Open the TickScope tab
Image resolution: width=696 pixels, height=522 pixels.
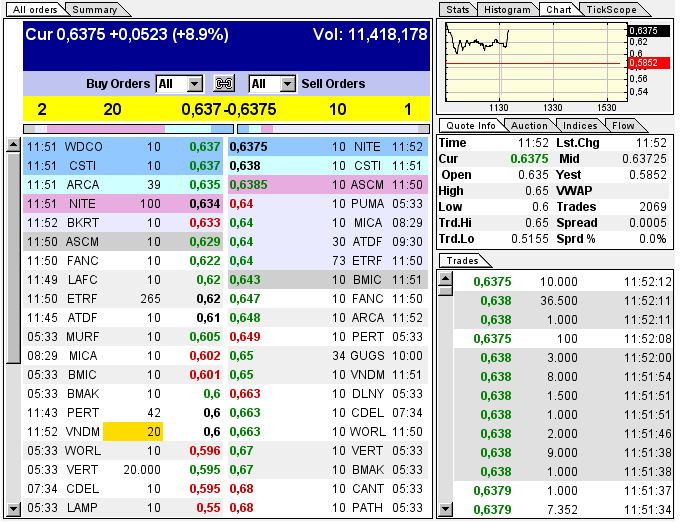(611, 9)
